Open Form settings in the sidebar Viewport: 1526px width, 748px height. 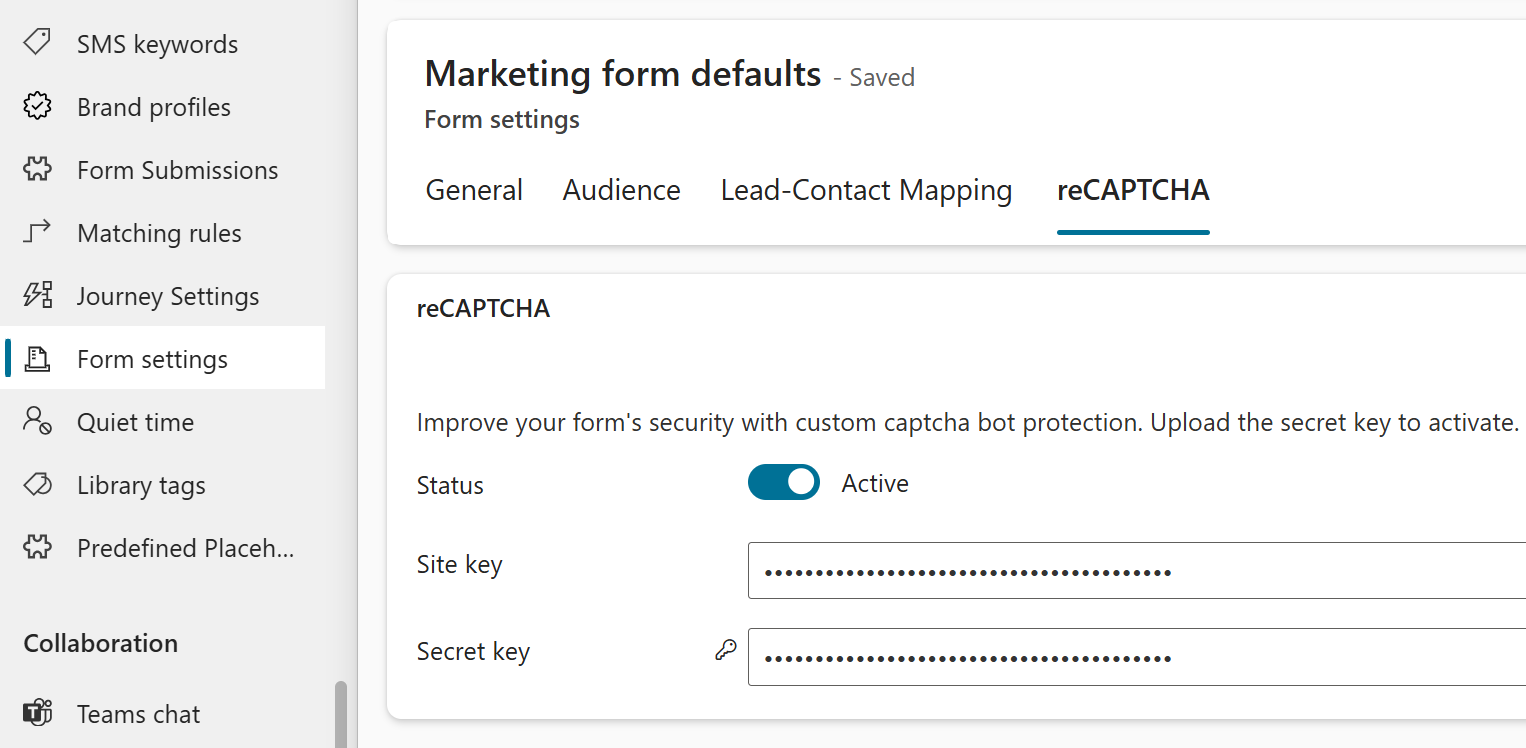152,359
